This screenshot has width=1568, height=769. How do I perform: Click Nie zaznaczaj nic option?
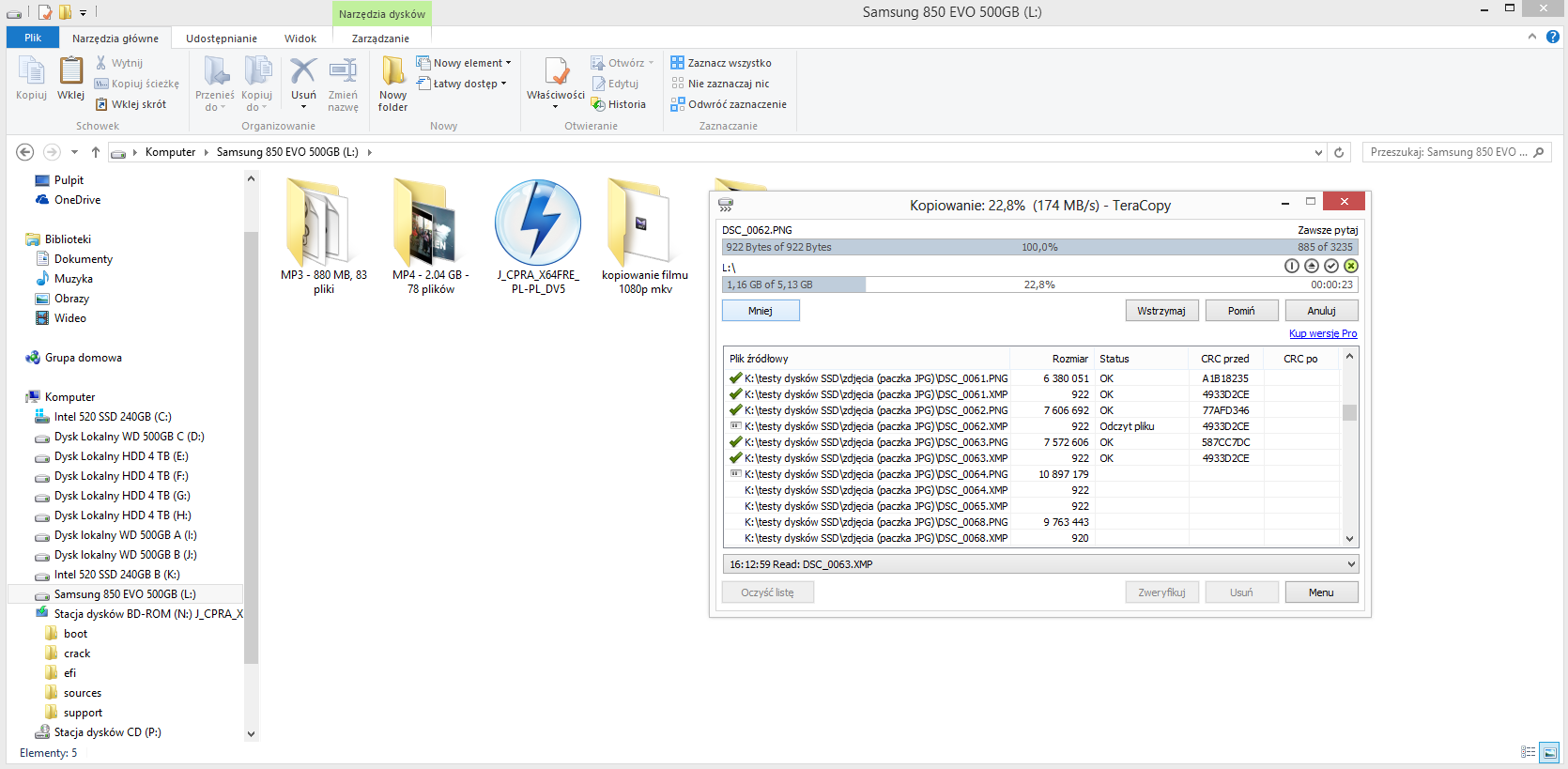[x=720, y=84]
